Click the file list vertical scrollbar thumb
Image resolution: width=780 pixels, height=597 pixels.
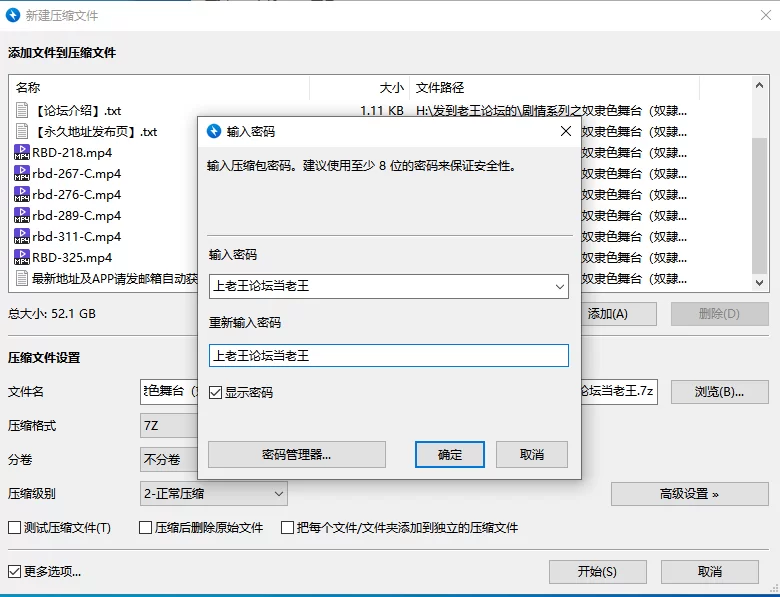pyautogui.click(x=759, y=205)
